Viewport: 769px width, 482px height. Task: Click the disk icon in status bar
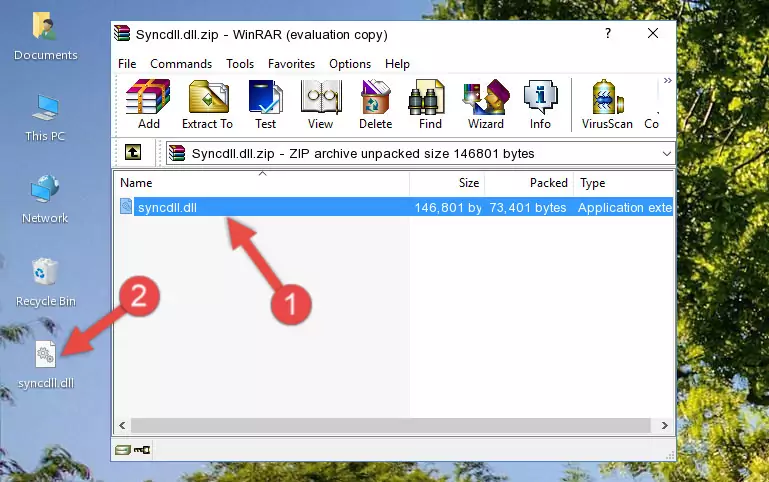123,450
